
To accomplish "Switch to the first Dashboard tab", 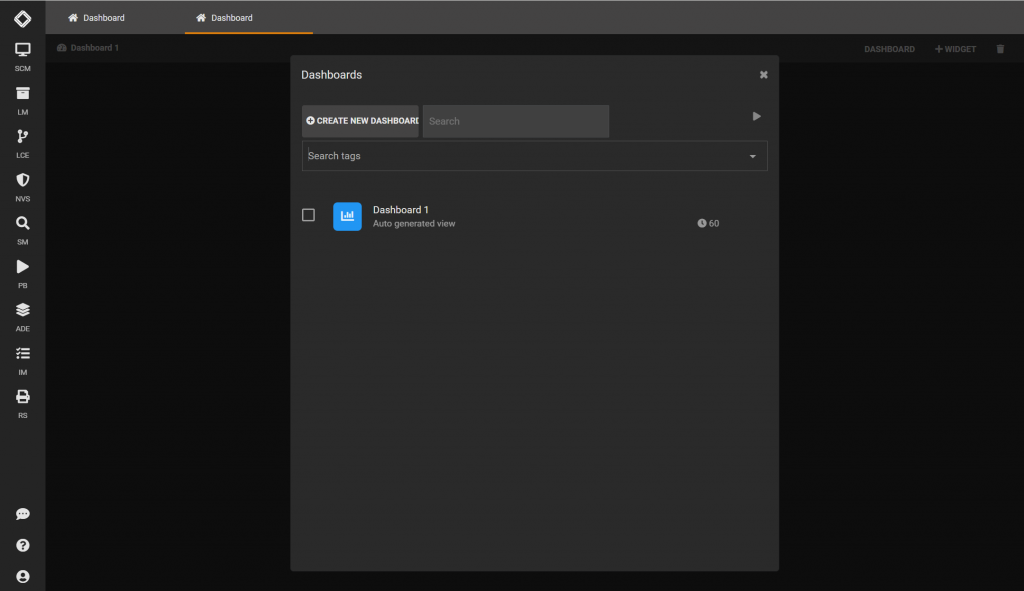I will tap(97, 18).
